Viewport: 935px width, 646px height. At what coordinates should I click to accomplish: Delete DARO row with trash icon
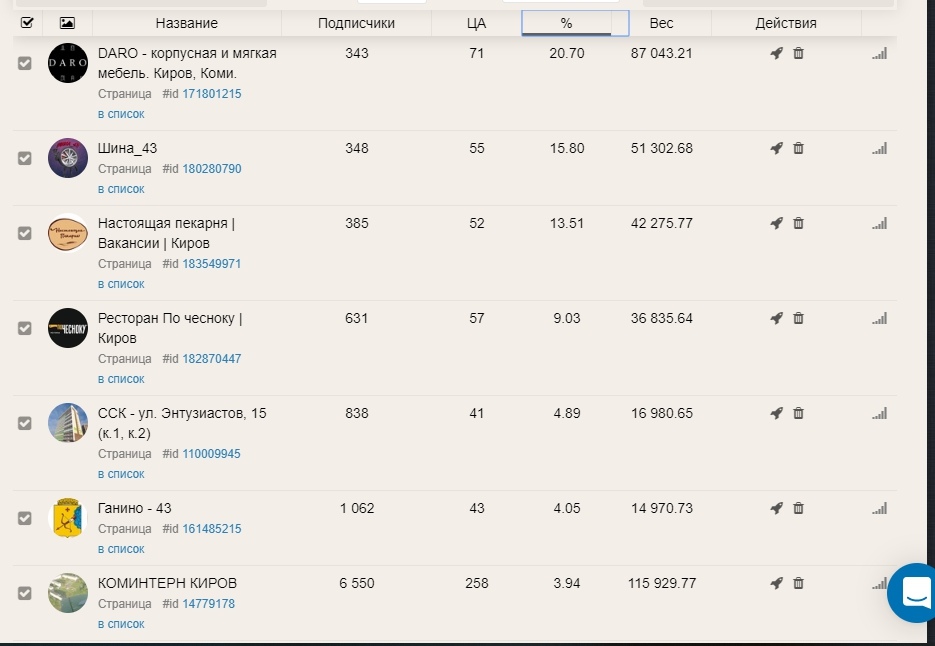click(x=798, y=53)
